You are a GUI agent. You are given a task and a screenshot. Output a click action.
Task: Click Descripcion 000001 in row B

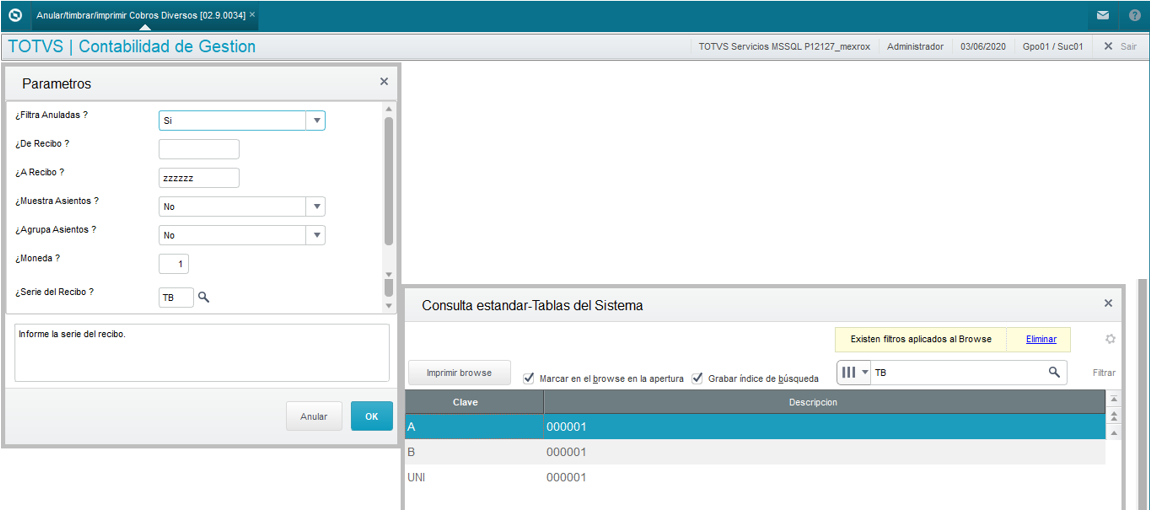[x=566, y=452]
